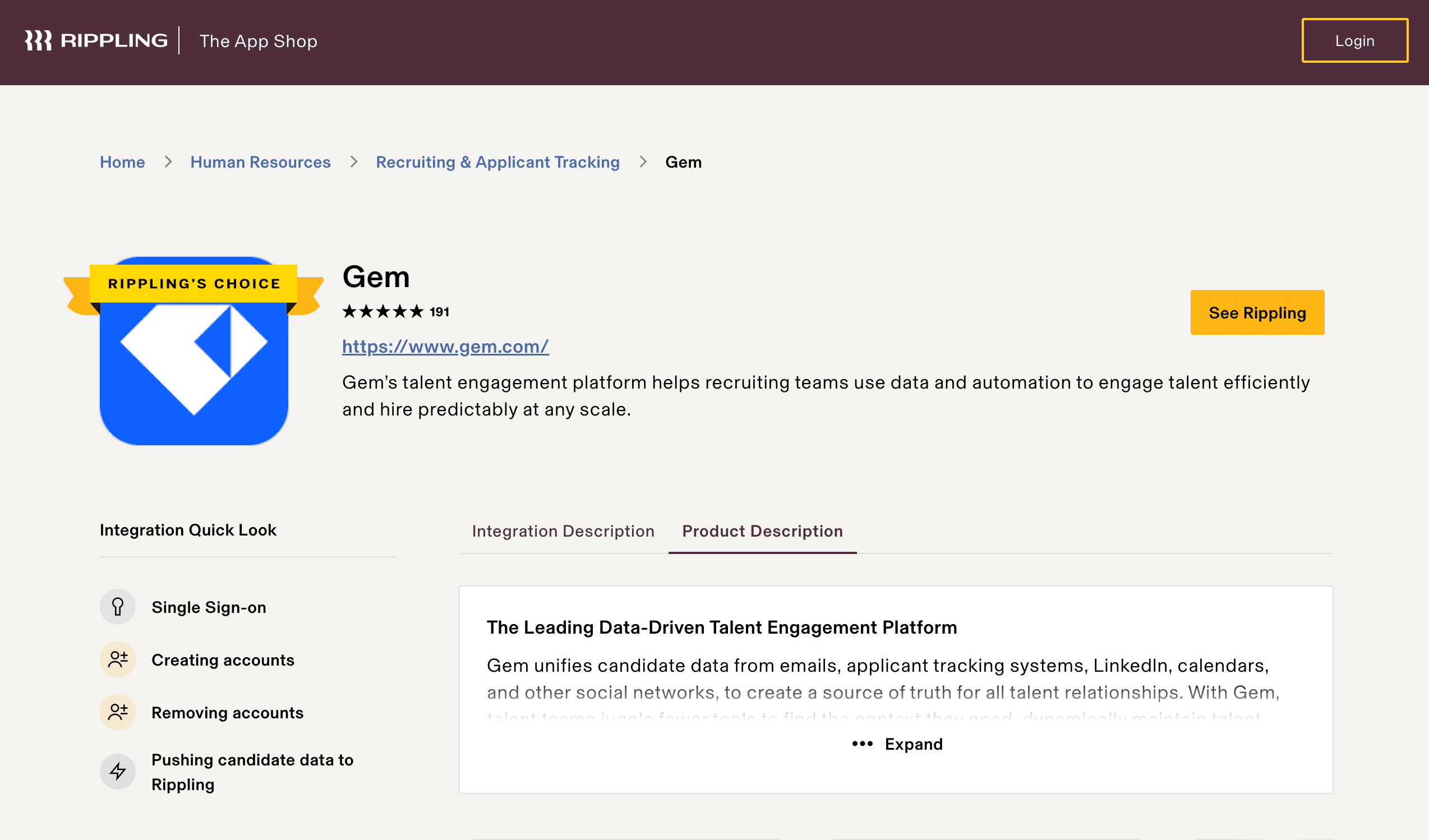
Task: Click the Removing accounts user icon
Action: coord(117,713)
